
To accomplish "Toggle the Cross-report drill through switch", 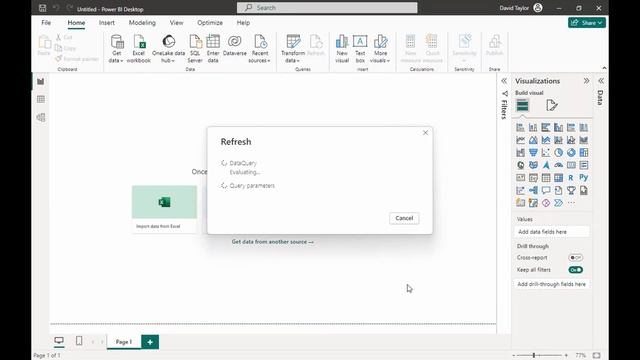I will tap(576, 258).
